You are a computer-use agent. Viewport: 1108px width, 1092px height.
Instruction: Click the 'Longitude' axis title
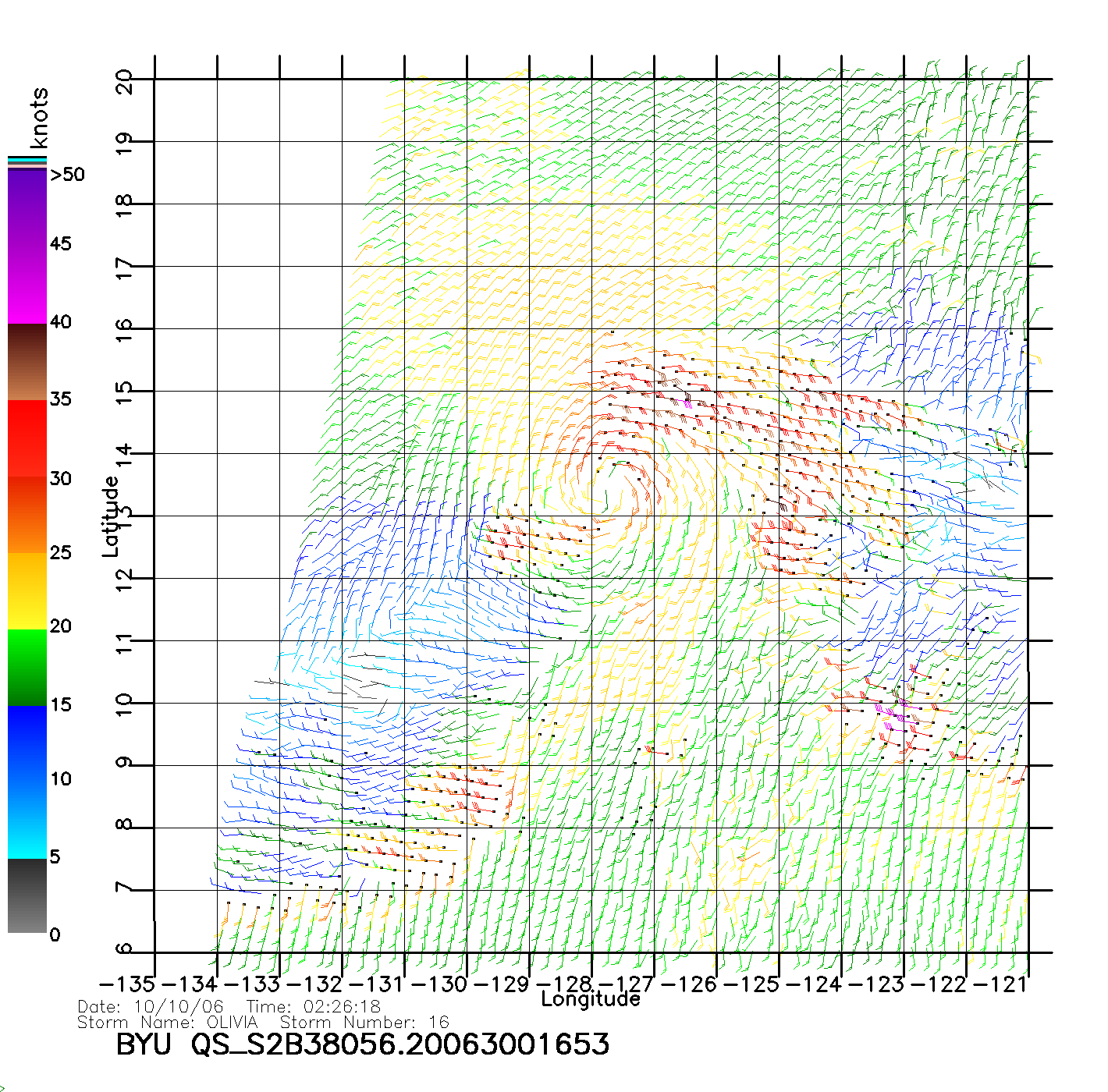coord(591,999)
